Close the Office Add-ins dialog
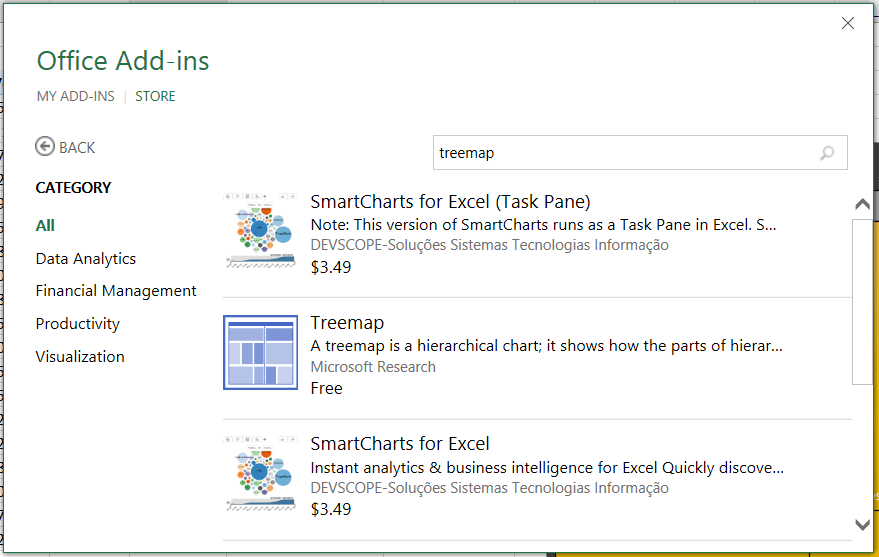The width and height of the screenshot is (879, 557). click(848, 23)
